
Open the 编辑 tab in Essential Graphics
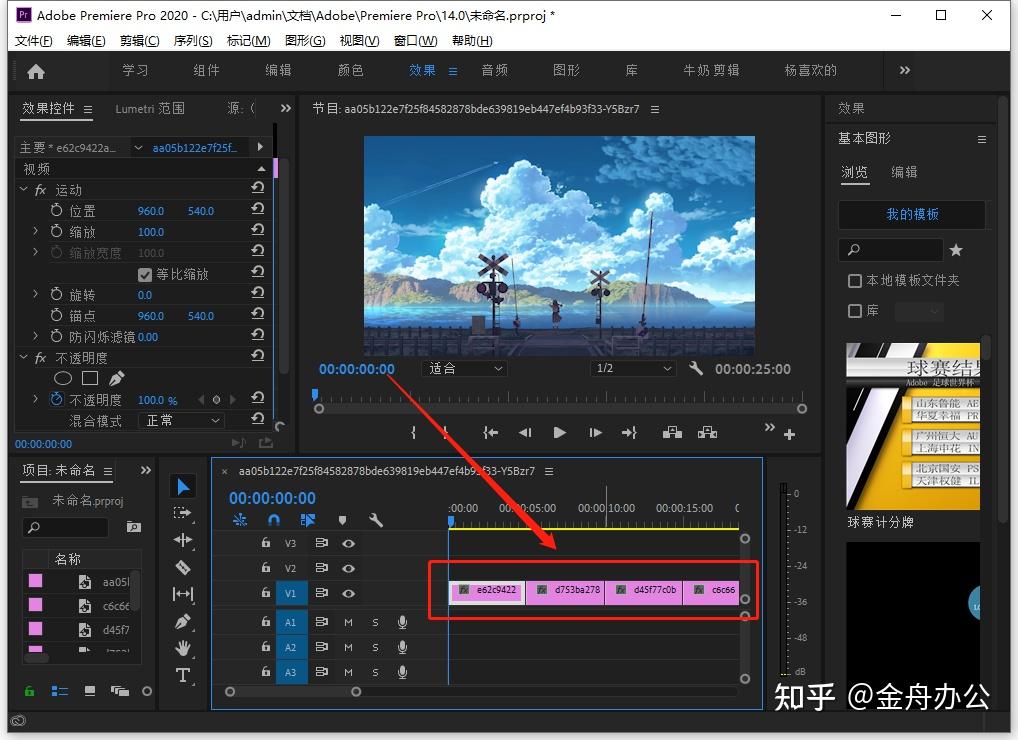(904, 172)
